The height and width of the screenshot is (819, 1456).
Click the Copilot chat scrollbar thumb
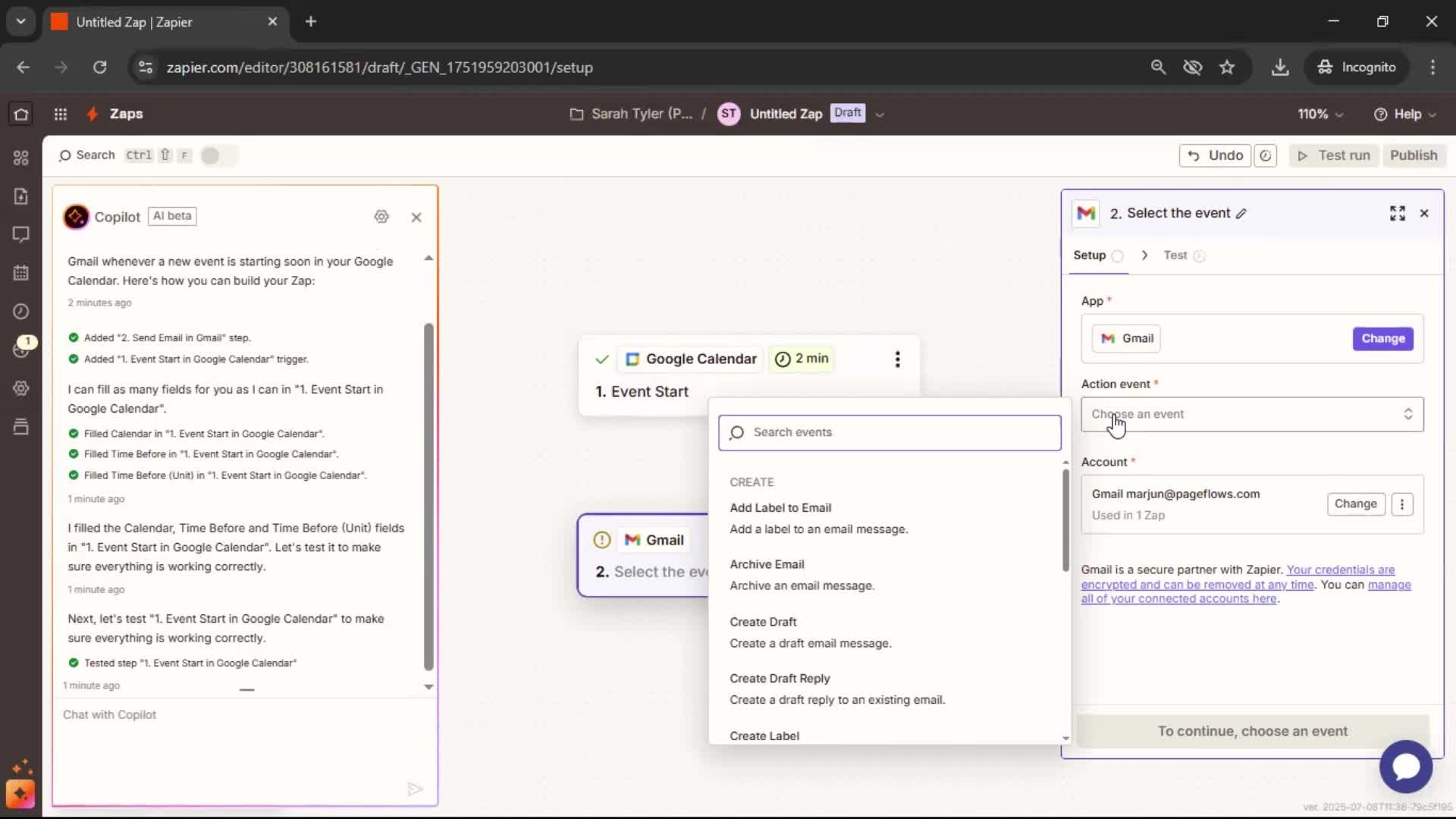coord(428,497)
